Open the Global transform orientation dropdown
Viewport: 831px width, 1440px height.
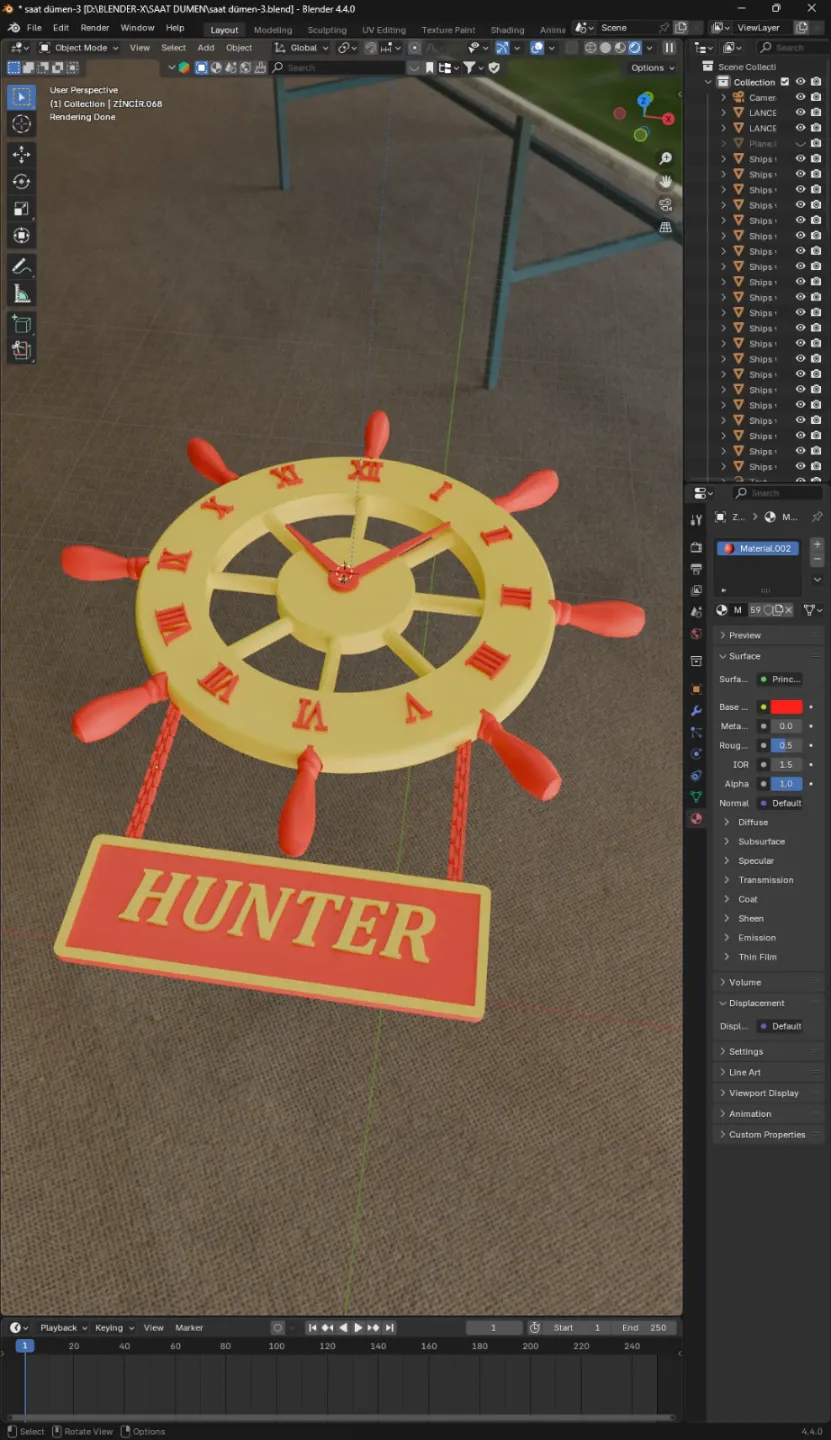tap(302, 47)
